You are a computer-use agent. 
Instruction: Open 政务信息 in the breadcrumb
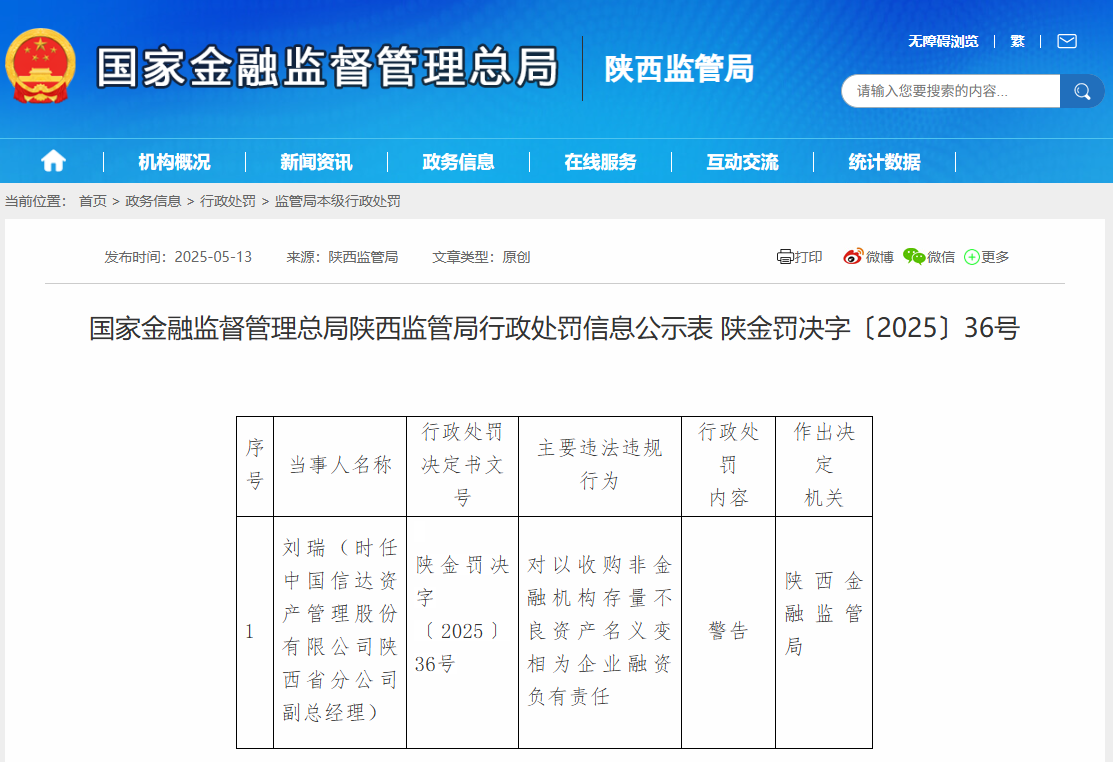(153, 201)
